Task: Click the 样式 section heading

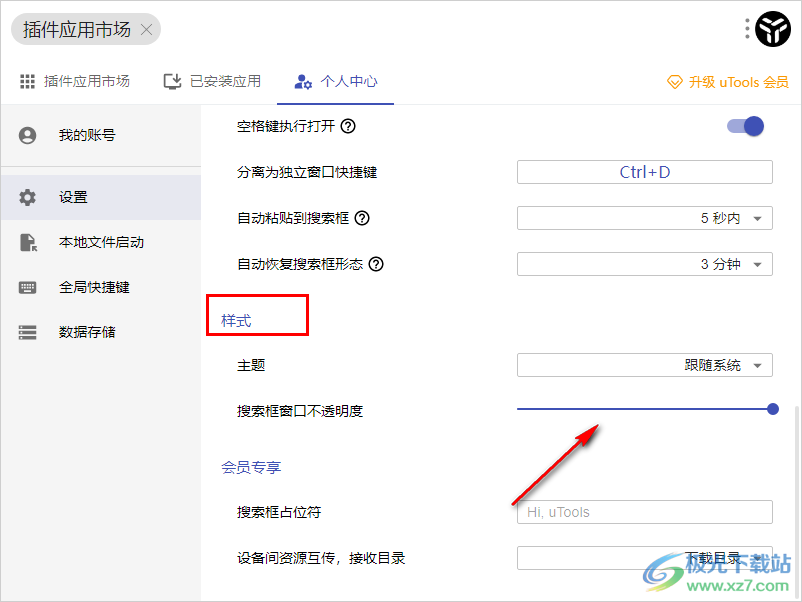Action: coord(236,321)
